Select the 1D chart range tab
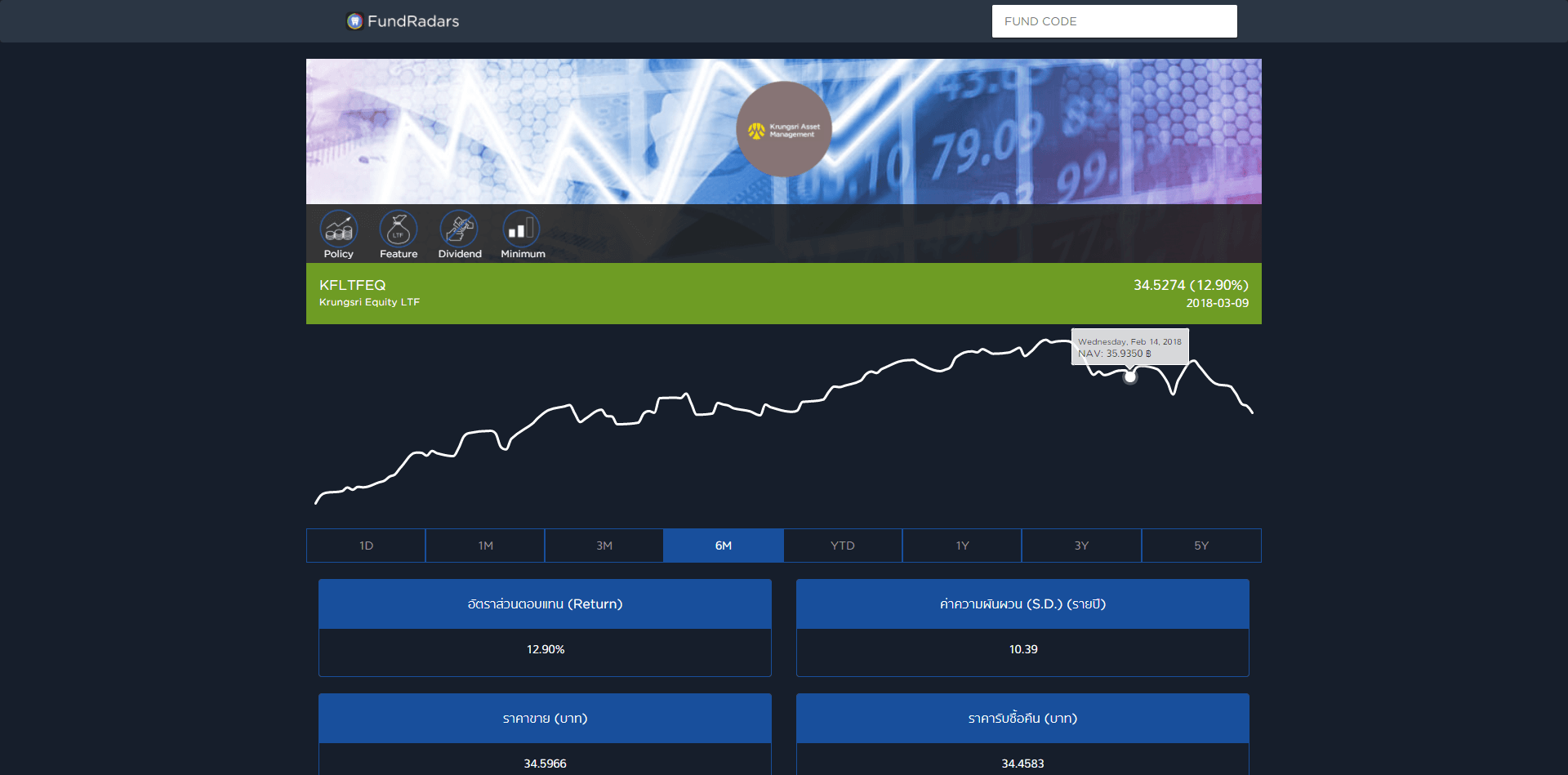Viewport: 1568px width, 775px height. coord(366,546)
